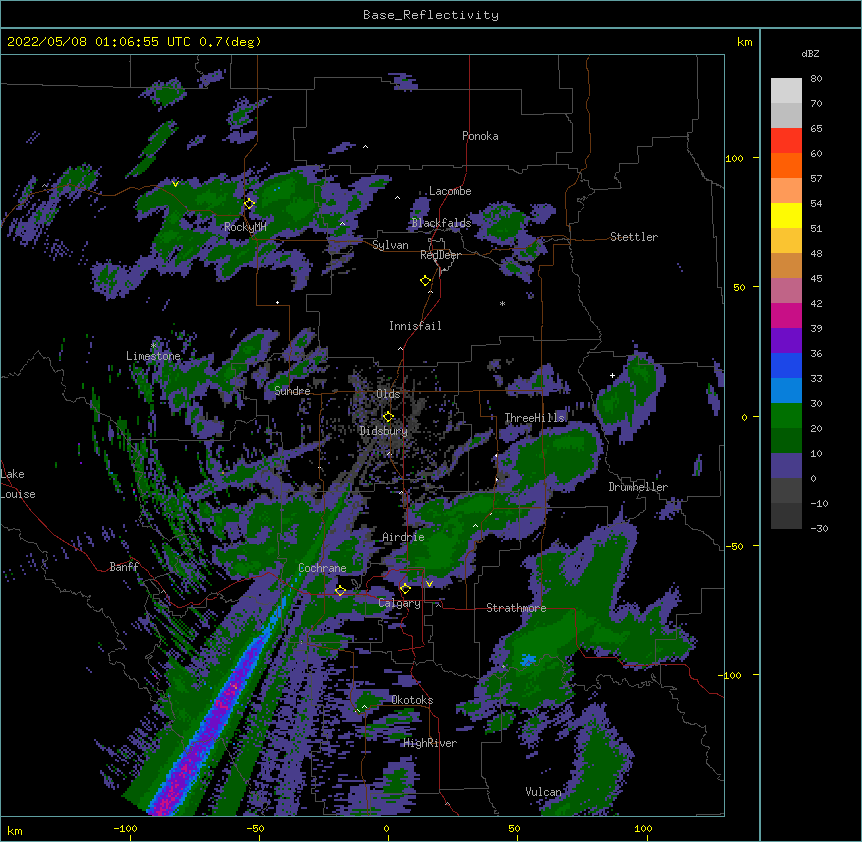Click the Base_Reflectivity title text
This screenshot has height=842, width=862.
pos(430,15)
